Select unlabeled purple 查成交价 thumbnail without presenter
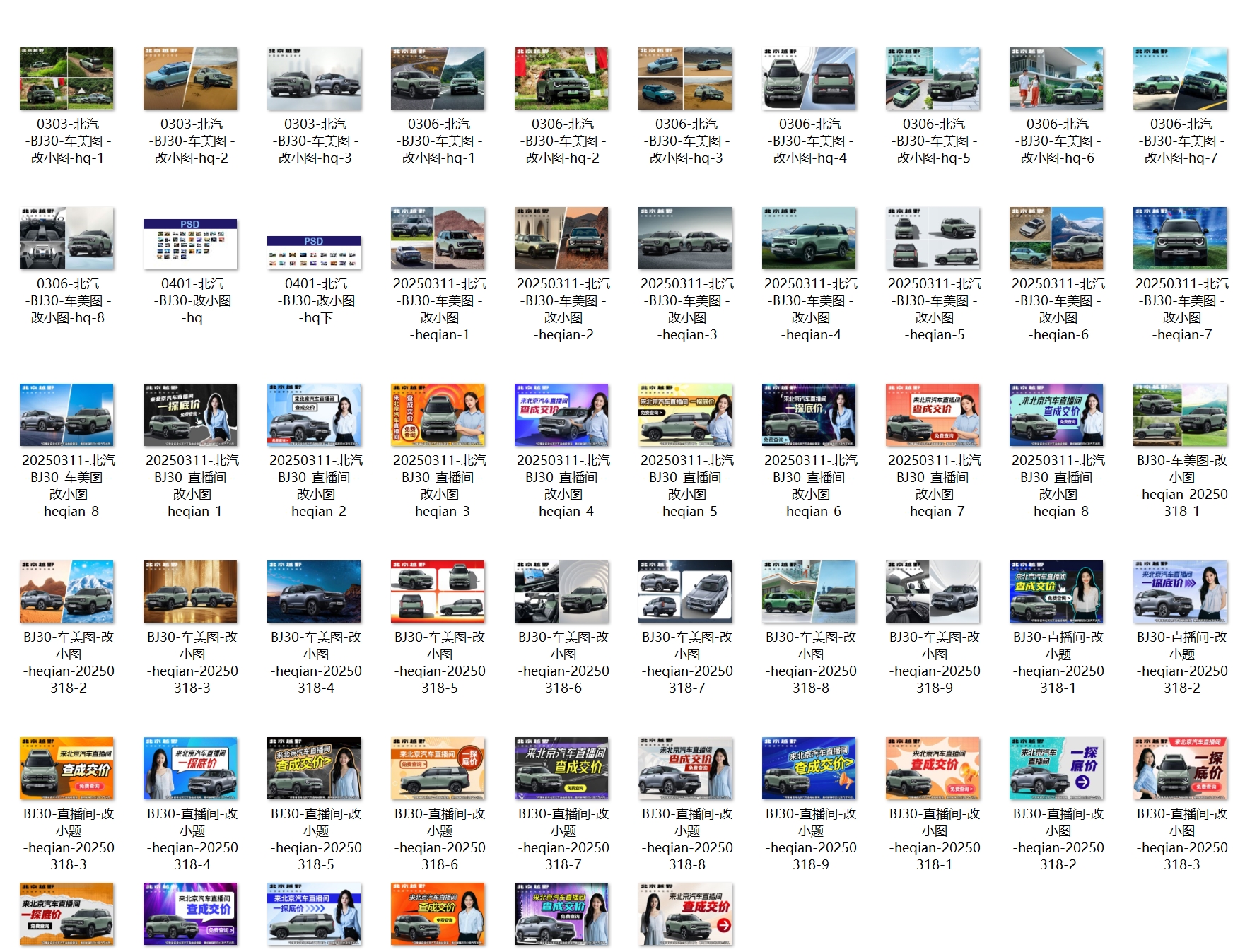Viewport: 1245px width, 952px height. (190, 914)
